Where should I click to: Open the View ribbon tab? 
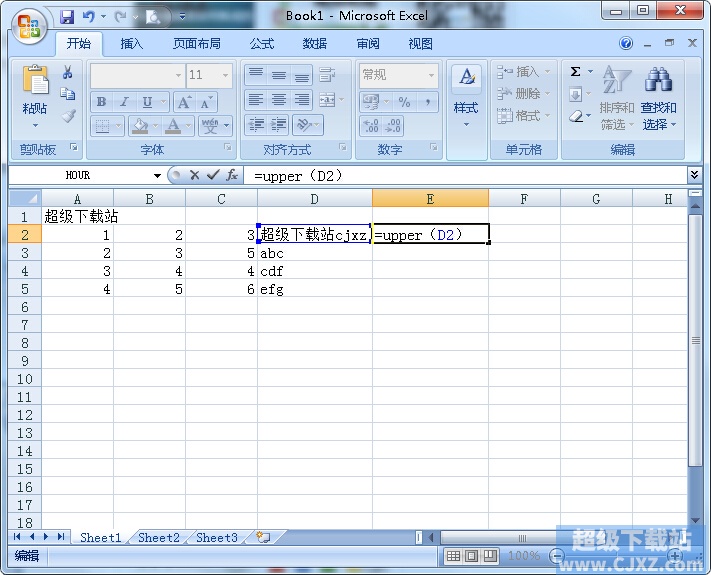pyautogui.click(x=420, y=44)
